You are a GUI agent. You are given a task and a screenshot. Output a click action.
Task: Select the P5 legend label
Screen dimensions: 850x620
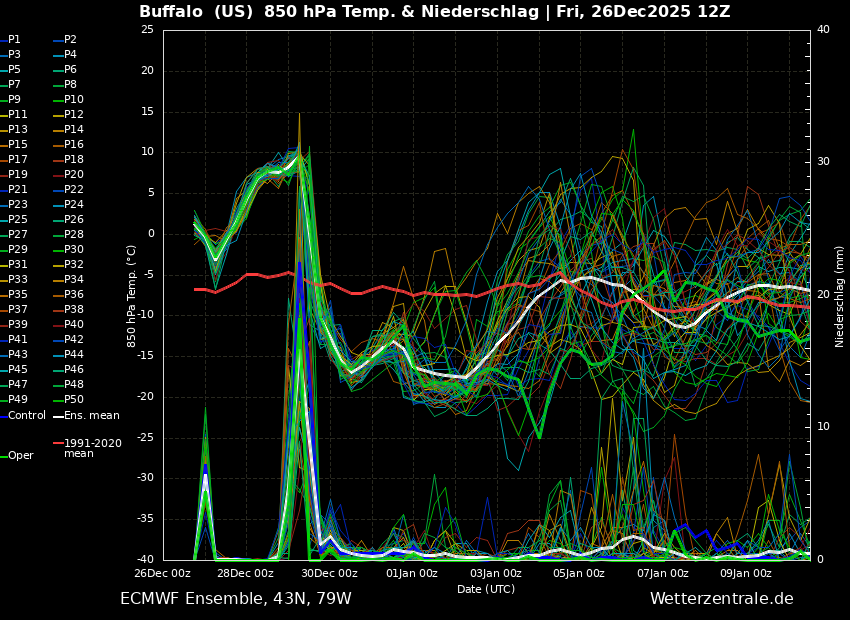tap(14, 69)
